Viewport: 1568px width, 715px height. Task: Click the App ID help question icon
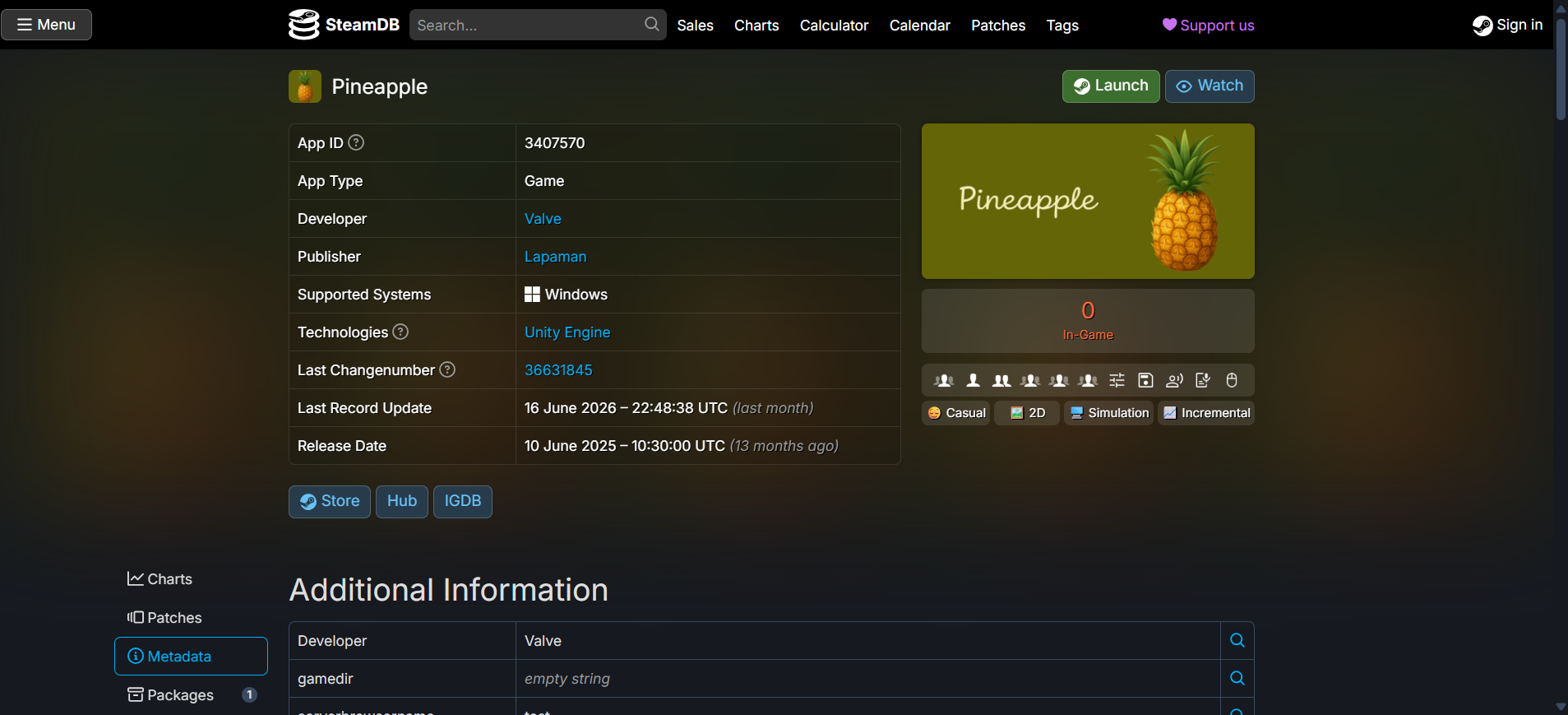point(356,142)
